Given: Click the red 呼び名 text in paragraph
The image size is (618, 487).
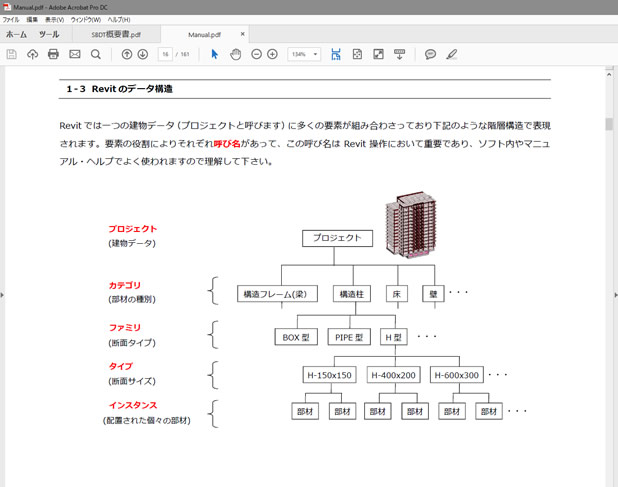Looking at the screenshot, I should [x=227, y=143].
